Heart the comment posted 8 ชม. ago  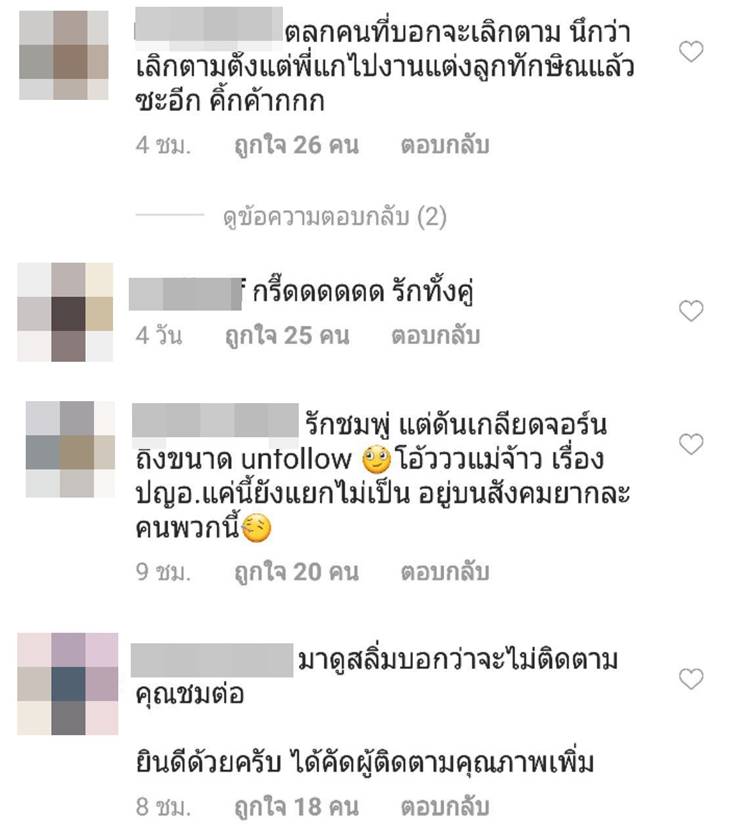coord(691,679)
